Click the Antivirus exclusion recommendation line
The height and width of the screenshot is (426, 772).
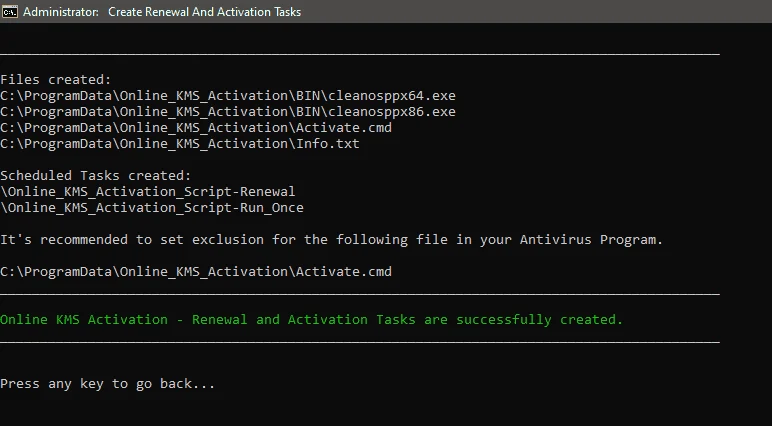[331, 240]
